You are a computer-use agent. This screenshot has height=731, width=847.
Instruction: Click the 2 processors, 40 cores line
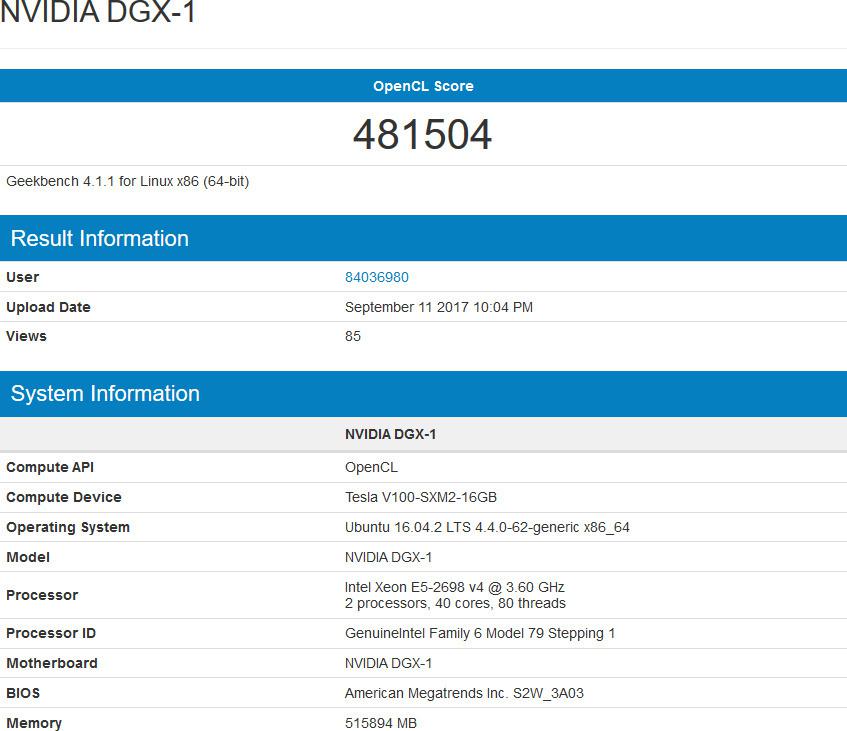tap(455, 603)
